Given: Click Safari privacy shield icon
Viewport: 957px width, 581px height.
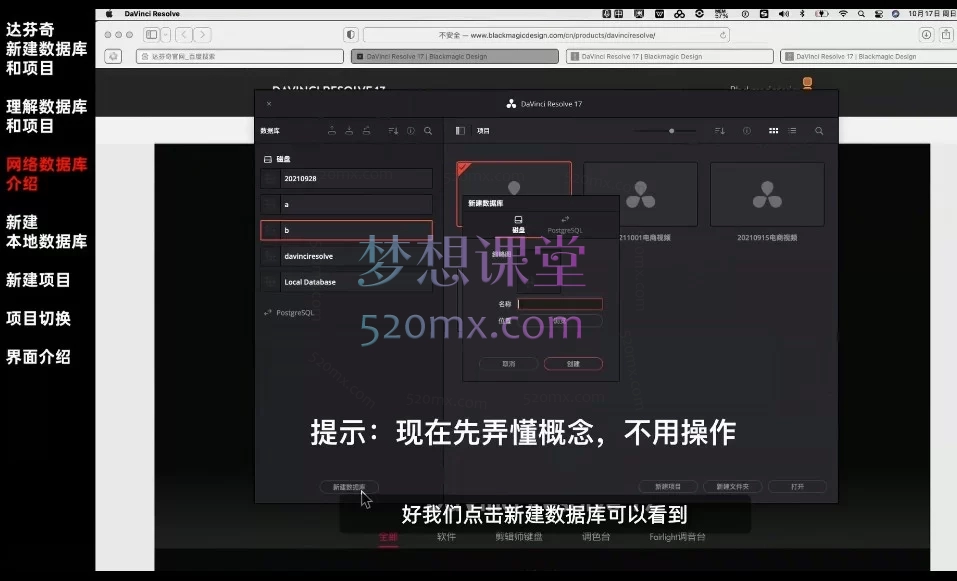Looking at the screenshot, I should coord(350,35).
